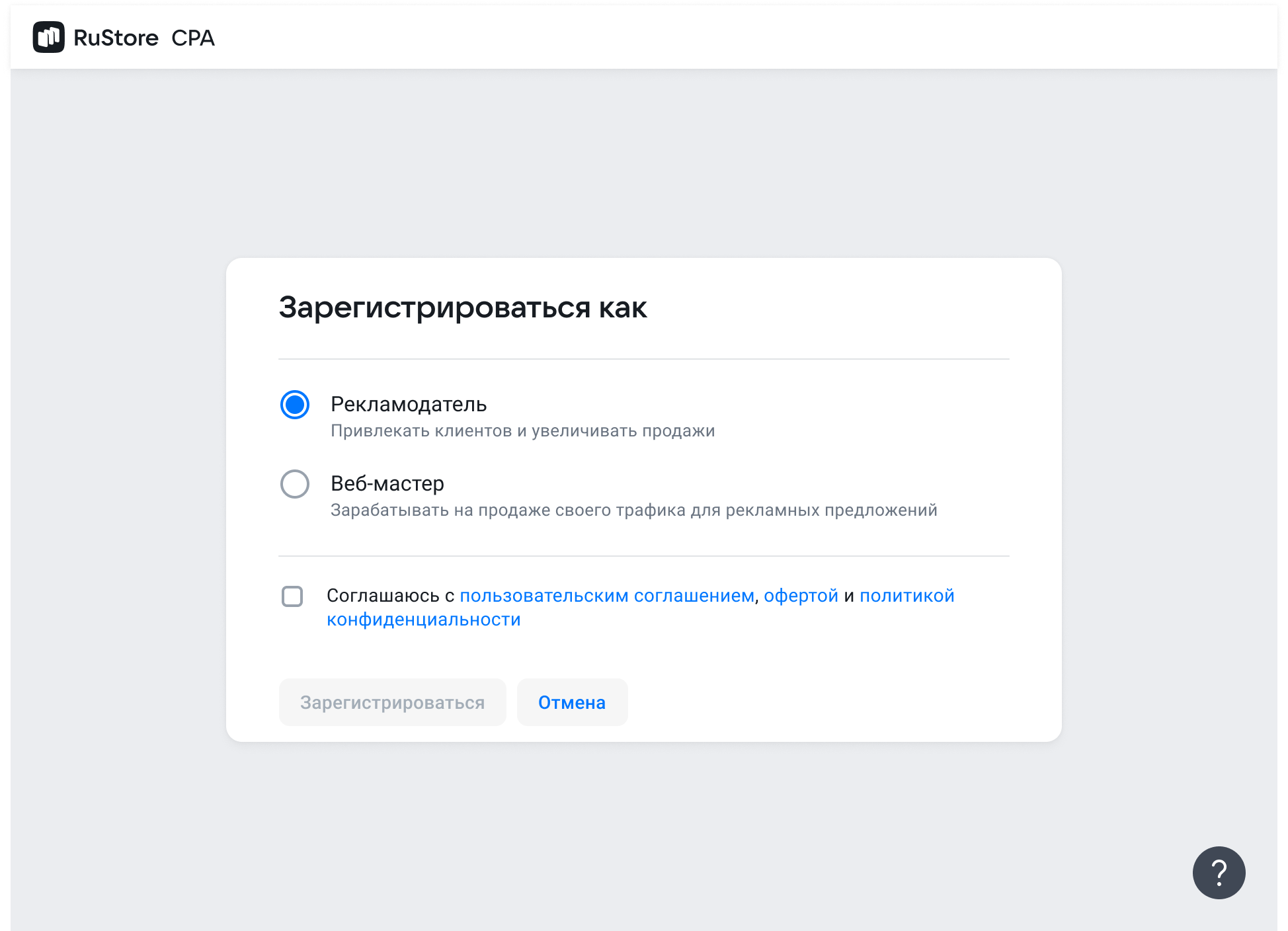Select the Рекламодатель radio button

click(295, 405)
